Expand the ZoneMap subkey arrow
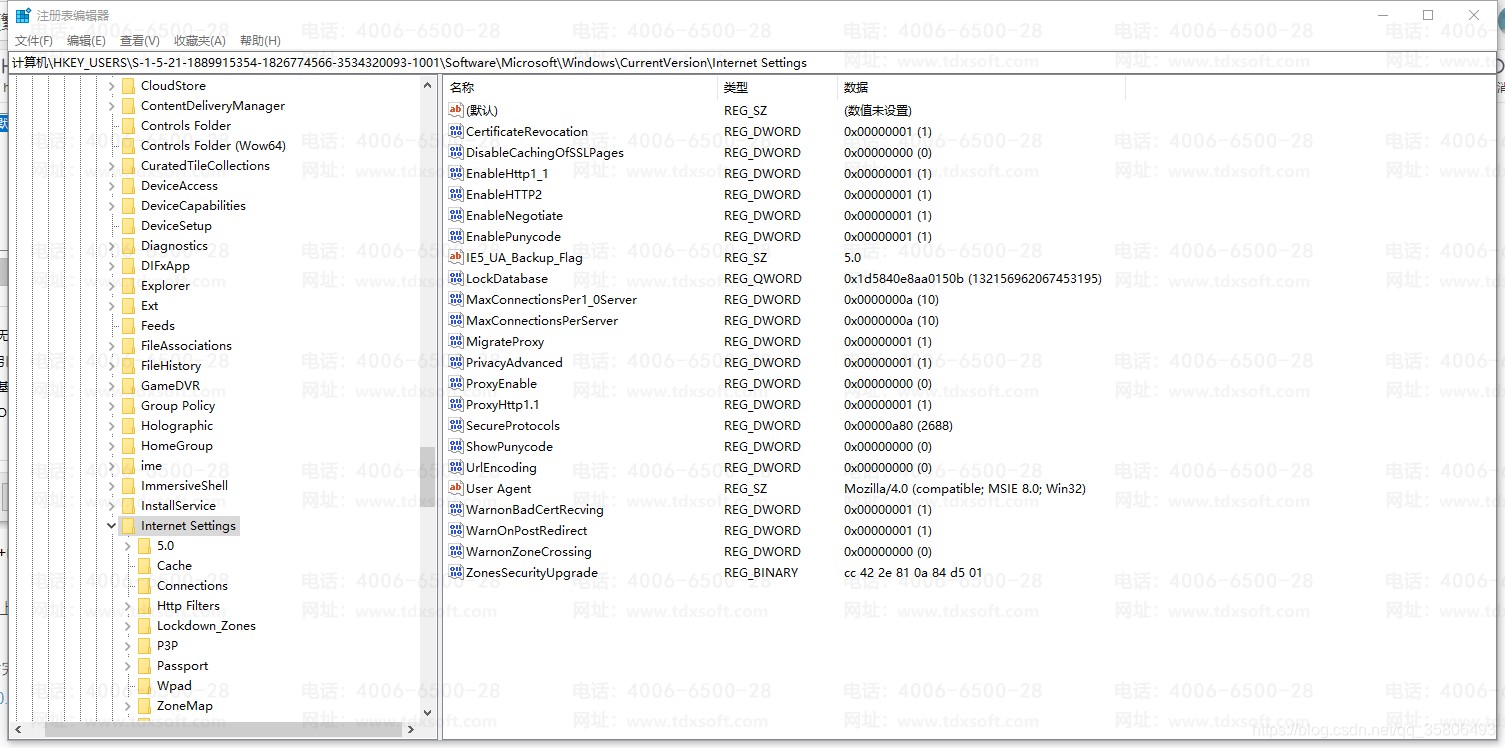 (127, 706)
